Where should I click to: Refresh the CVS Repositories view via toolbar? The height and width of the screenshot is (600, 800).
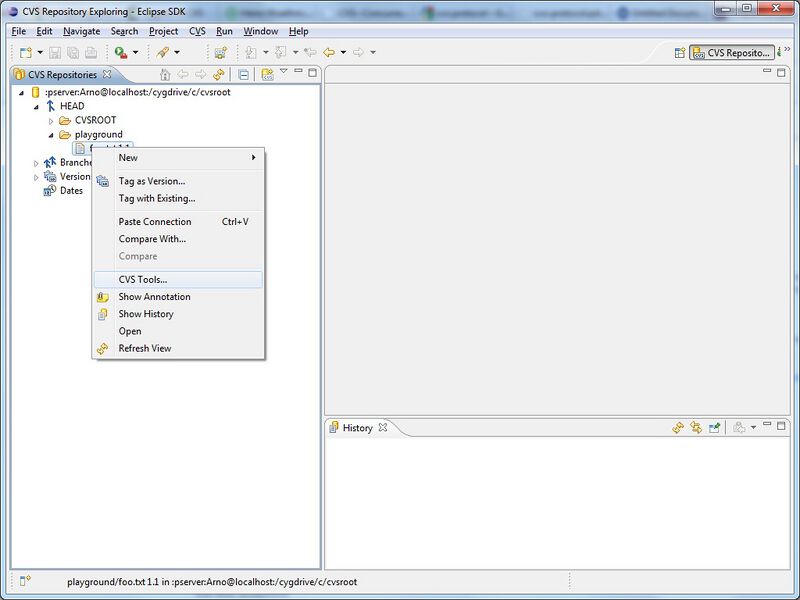[219, 74]
